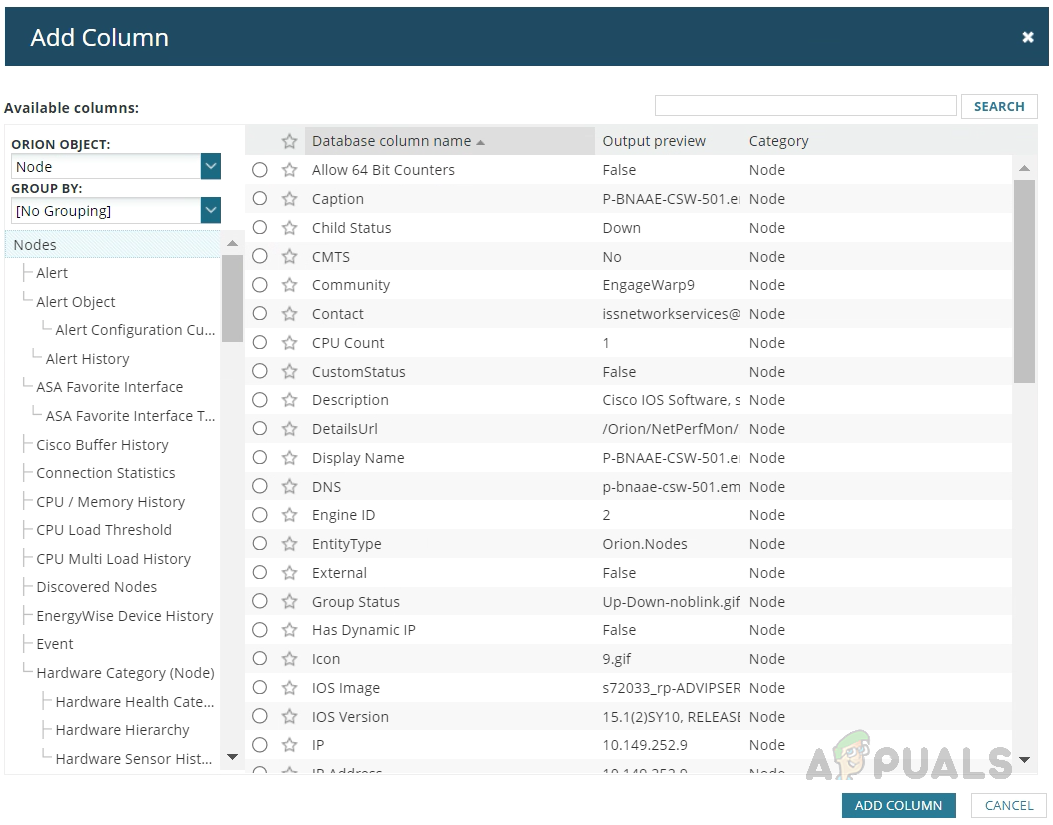Image resolution: width=1053 pixels, height=825 pixels.
Task: Star the EntityType column
Action: coord(289,544)
